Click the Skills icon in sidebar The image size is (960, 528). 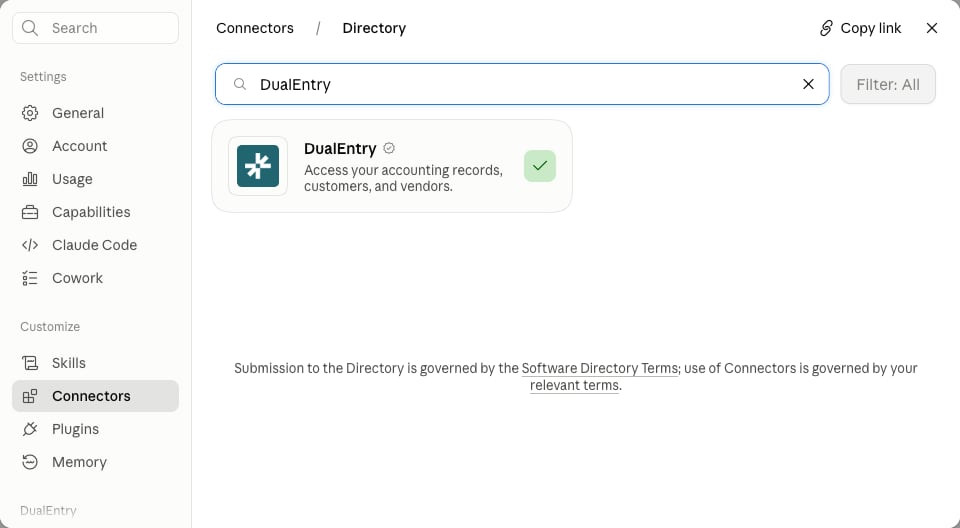click(x=29, y=363)
